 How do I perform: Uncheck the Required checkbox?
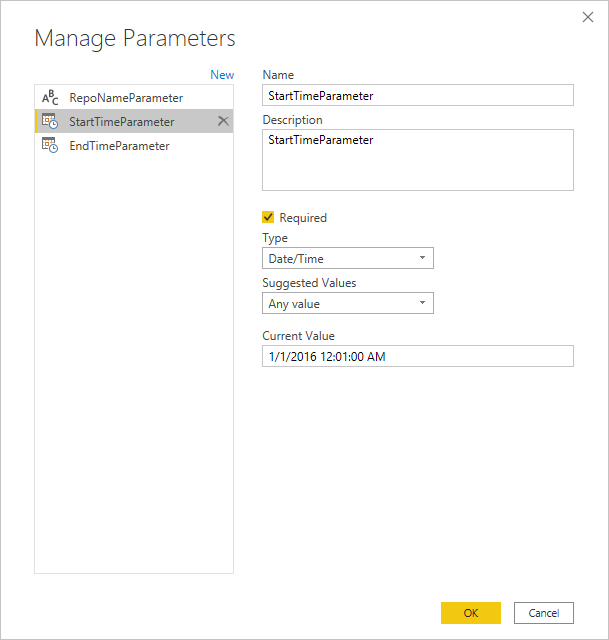click(268, 217)
